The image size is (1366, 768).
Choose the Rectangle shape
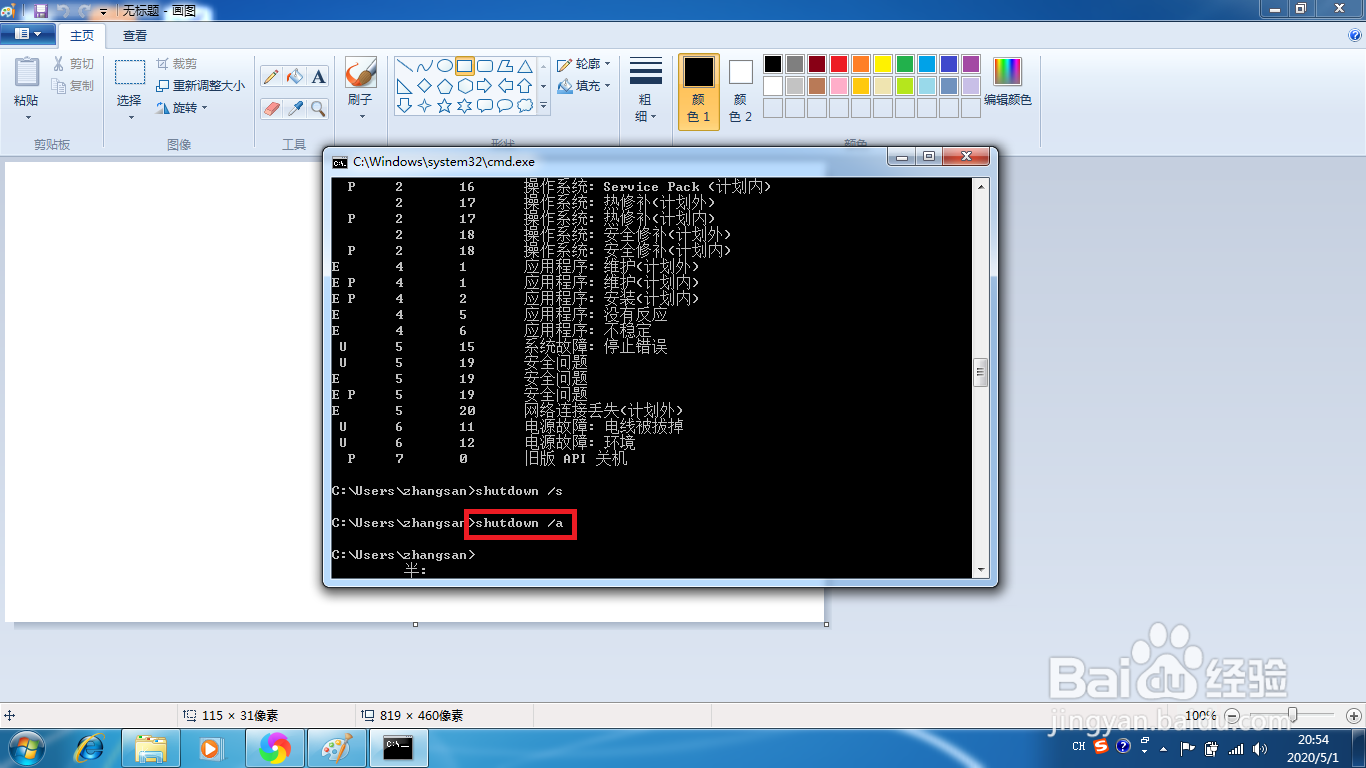465,66
